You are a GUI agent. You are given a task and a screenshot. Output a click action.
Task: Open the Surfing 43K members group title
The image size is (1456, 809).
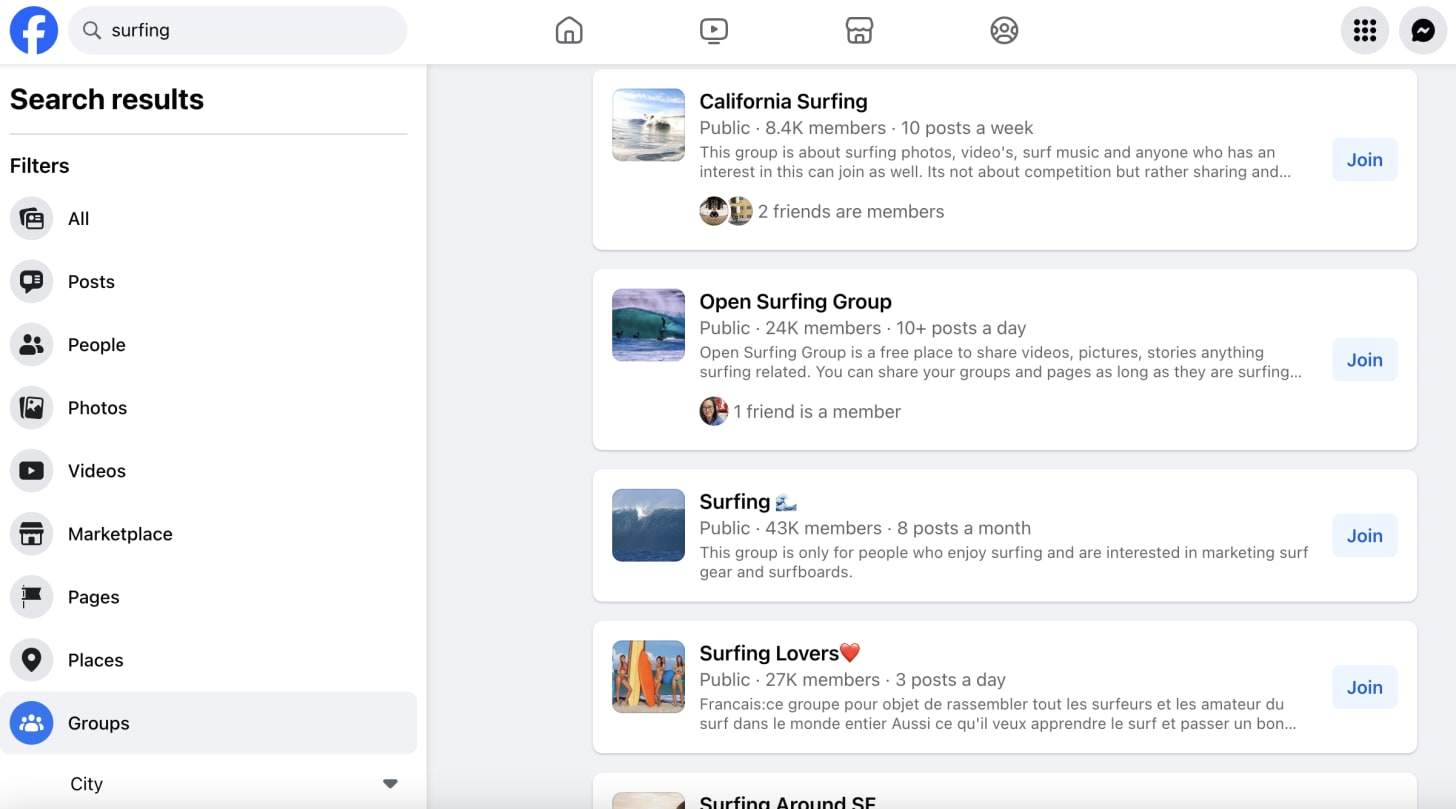[748, 501]
